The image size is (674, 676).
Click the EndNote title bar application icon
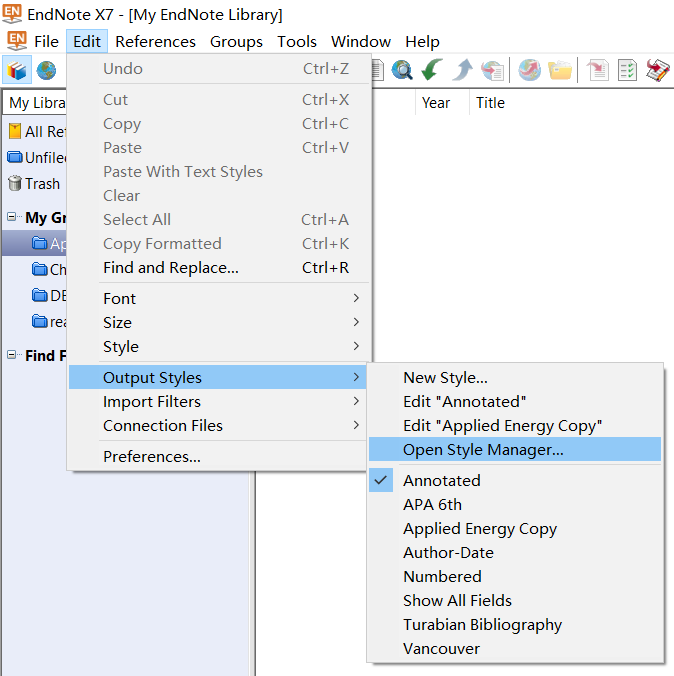[12, 13]
